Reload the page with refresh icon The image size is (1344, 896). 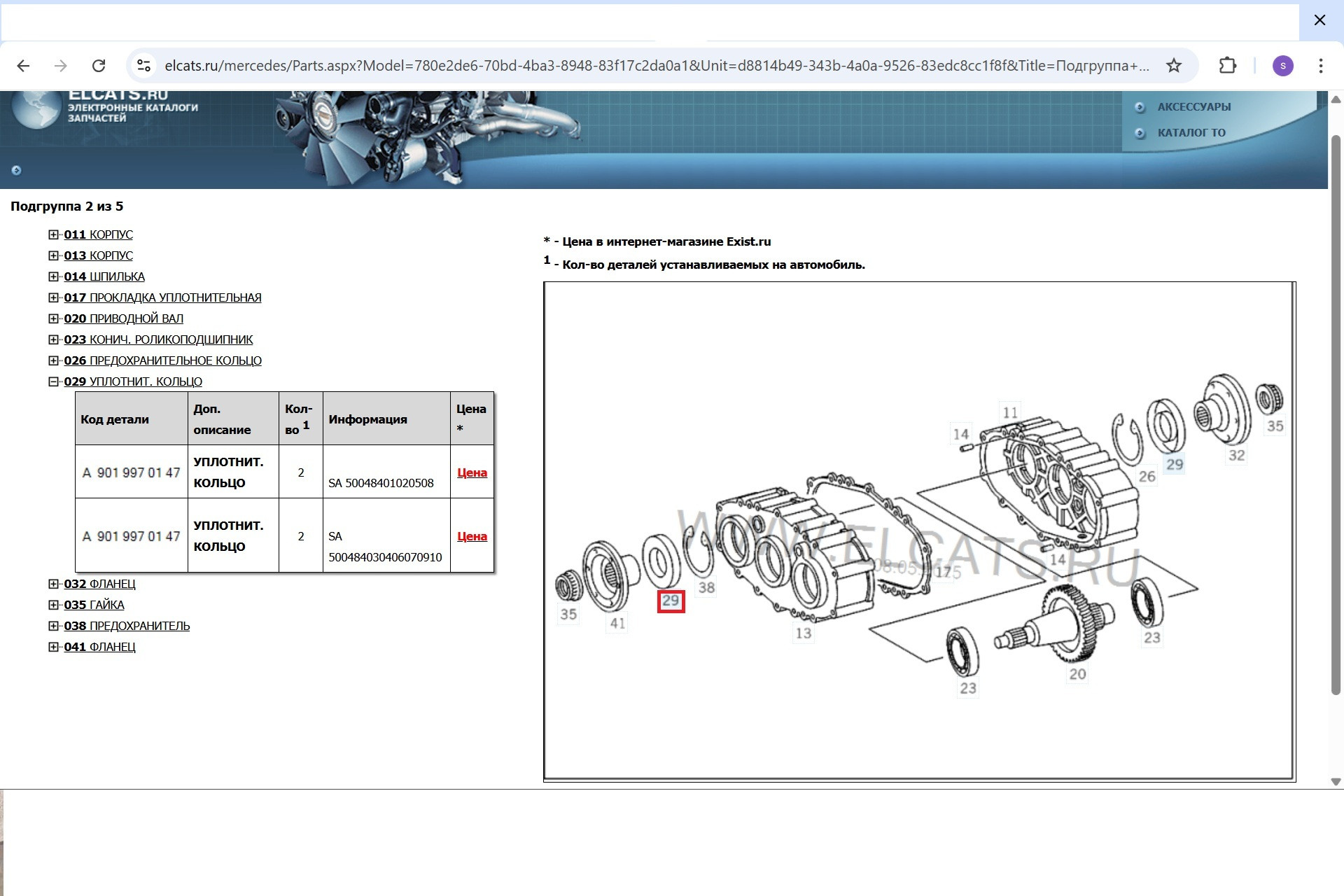pos(99,66)
